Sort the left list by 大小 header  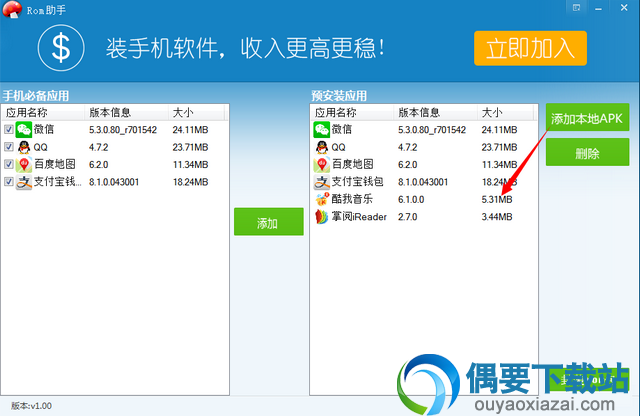point(196,112)
